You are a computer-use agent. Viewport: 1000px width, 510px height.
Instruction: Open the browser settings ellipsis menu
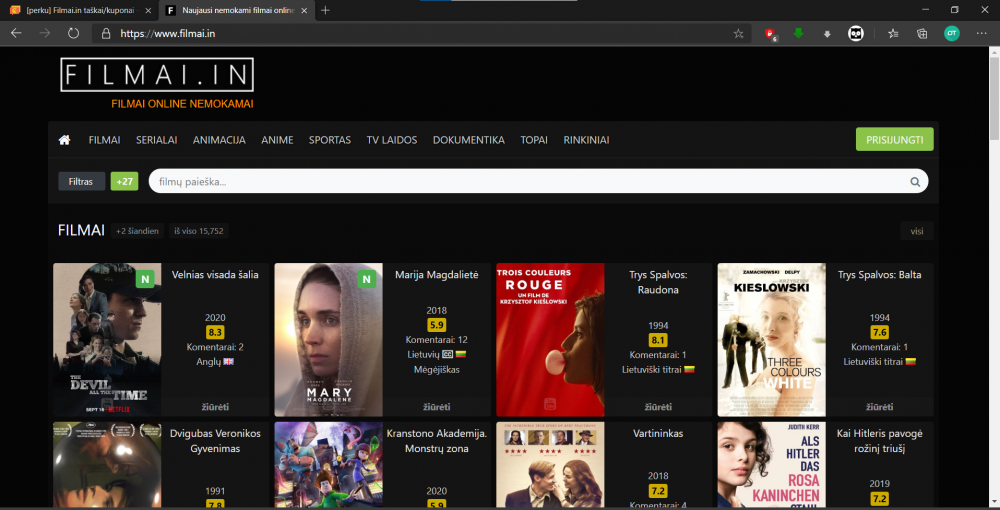click(x=982, y=34)
